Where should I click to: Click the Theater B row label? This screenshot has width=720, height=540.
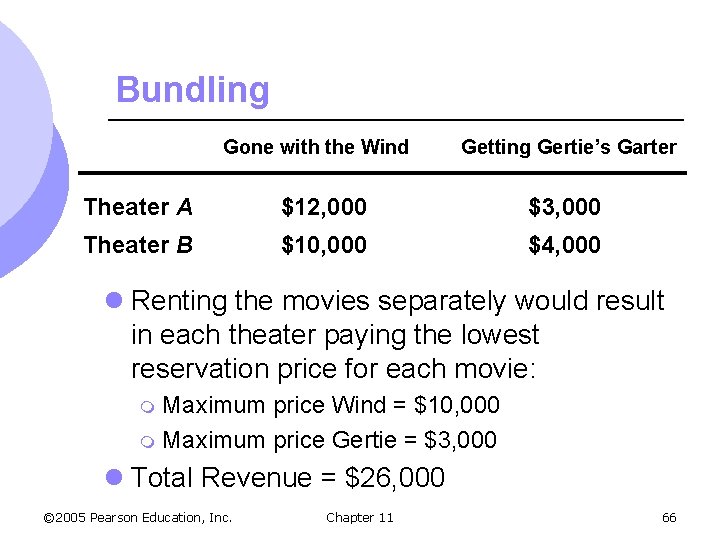(138, 245)
